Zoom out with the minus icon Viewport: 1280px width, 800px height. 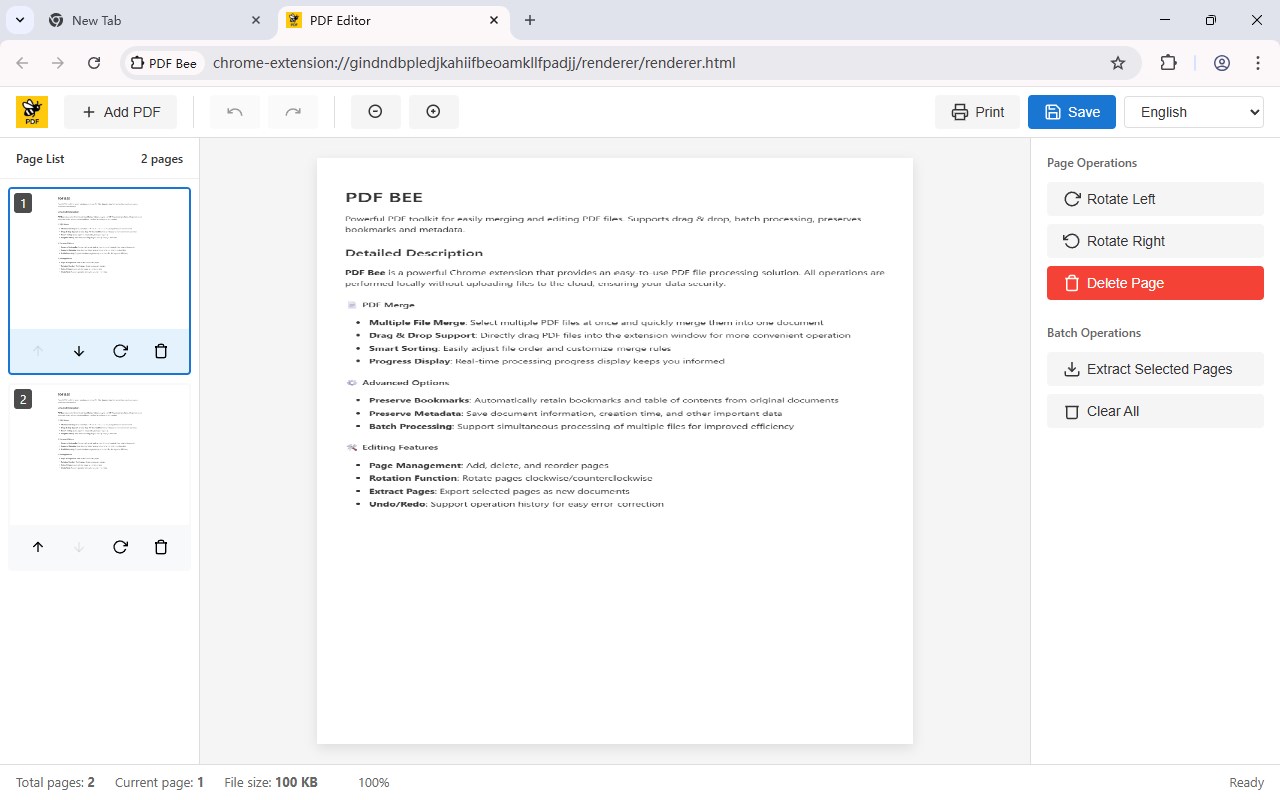[x=375, y=112]
